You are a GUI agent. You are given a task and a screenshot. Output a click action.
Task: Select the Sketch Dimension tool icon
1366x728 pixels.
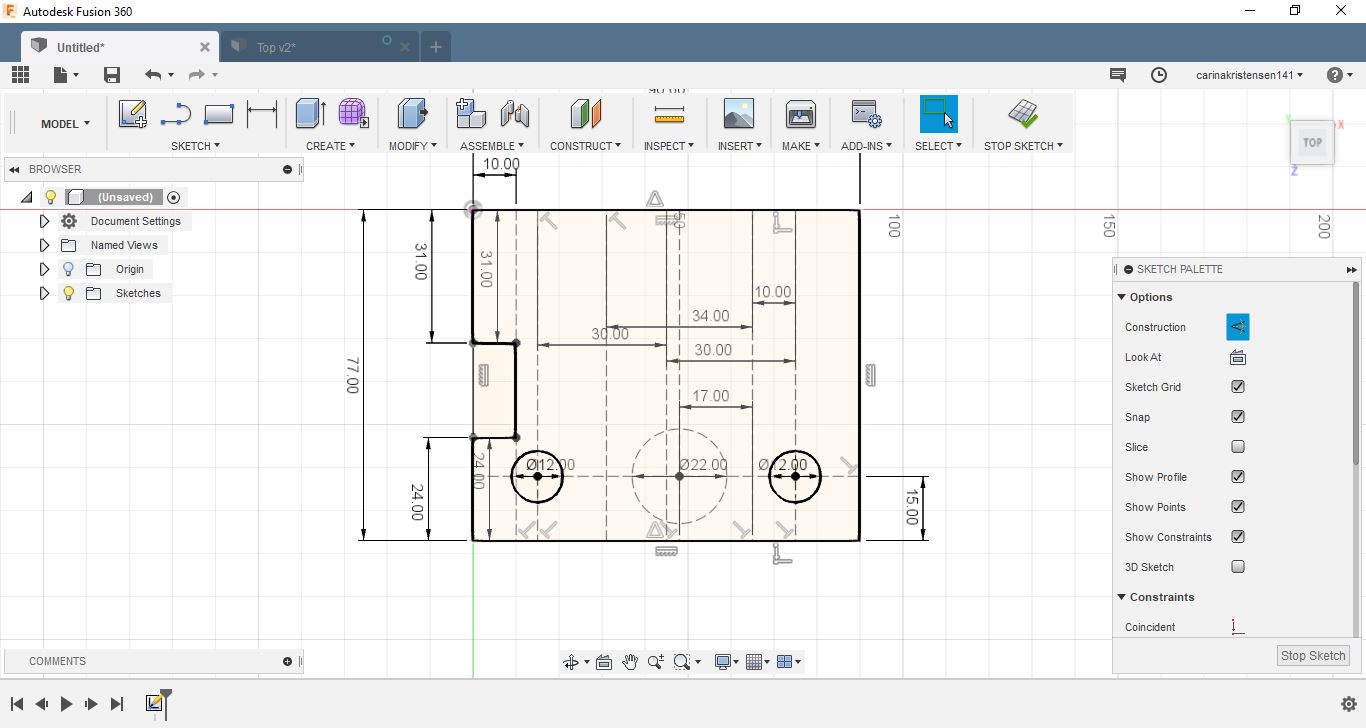tap(262, 114)
